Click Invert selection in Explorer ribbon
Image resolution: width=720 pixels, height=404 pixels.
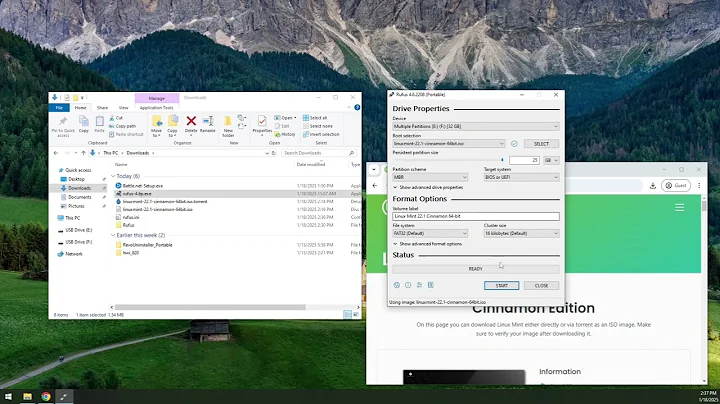click(321, 135)
